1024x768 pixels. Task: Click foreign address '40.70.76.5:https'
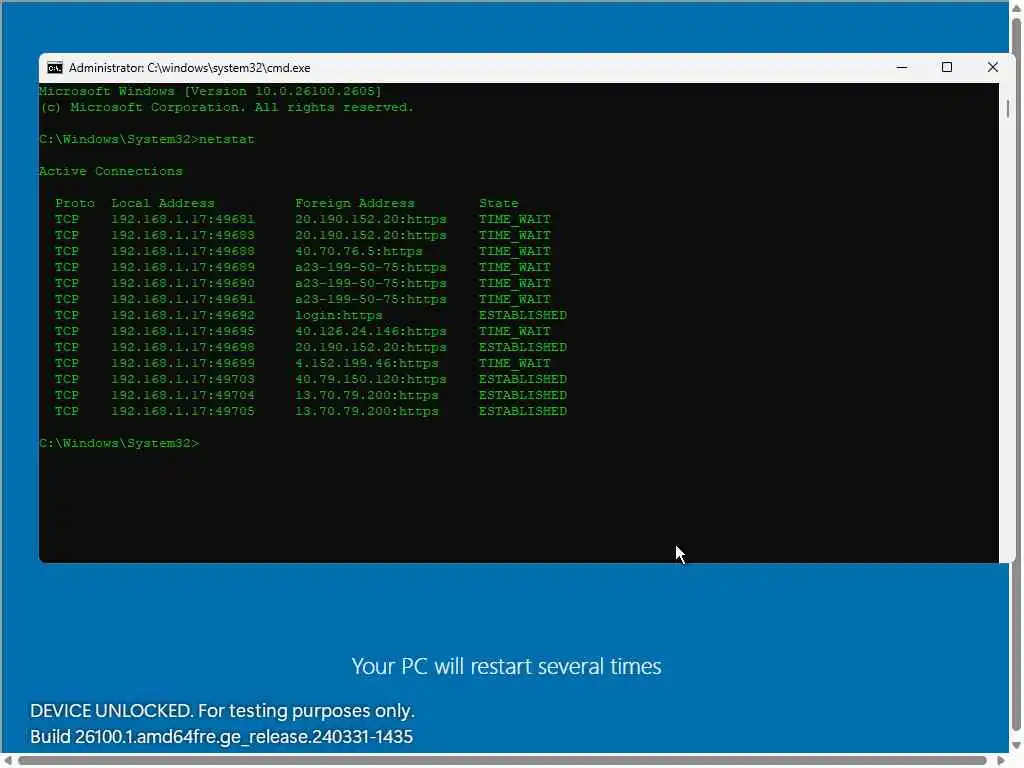(x=359, y=251)
